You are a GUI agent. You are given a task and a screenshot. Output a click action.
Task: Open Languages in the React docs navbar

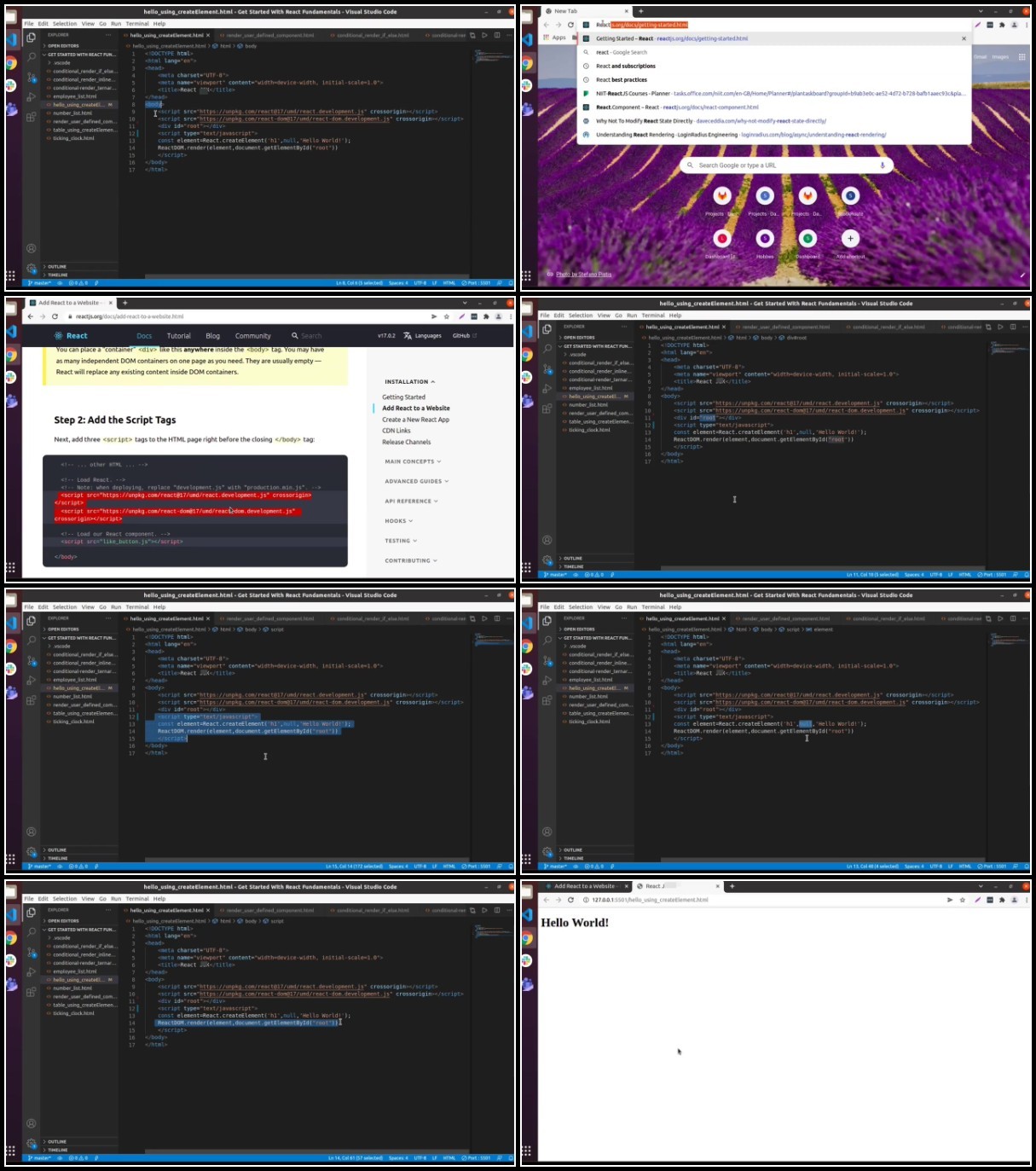click(x=423, y=336)
